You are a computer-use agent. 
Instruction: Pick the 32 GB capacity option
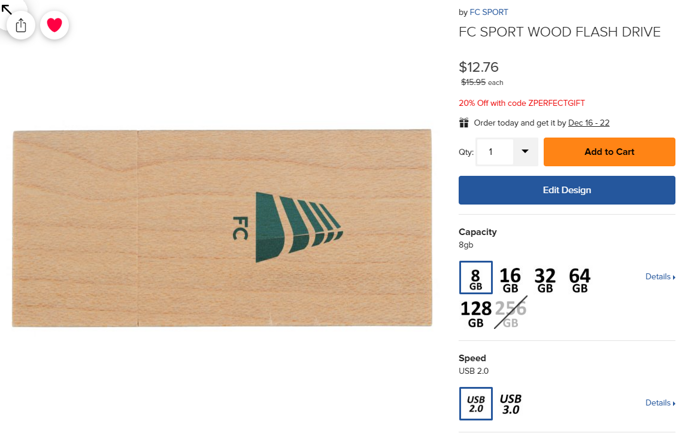(x=545, y=279)
